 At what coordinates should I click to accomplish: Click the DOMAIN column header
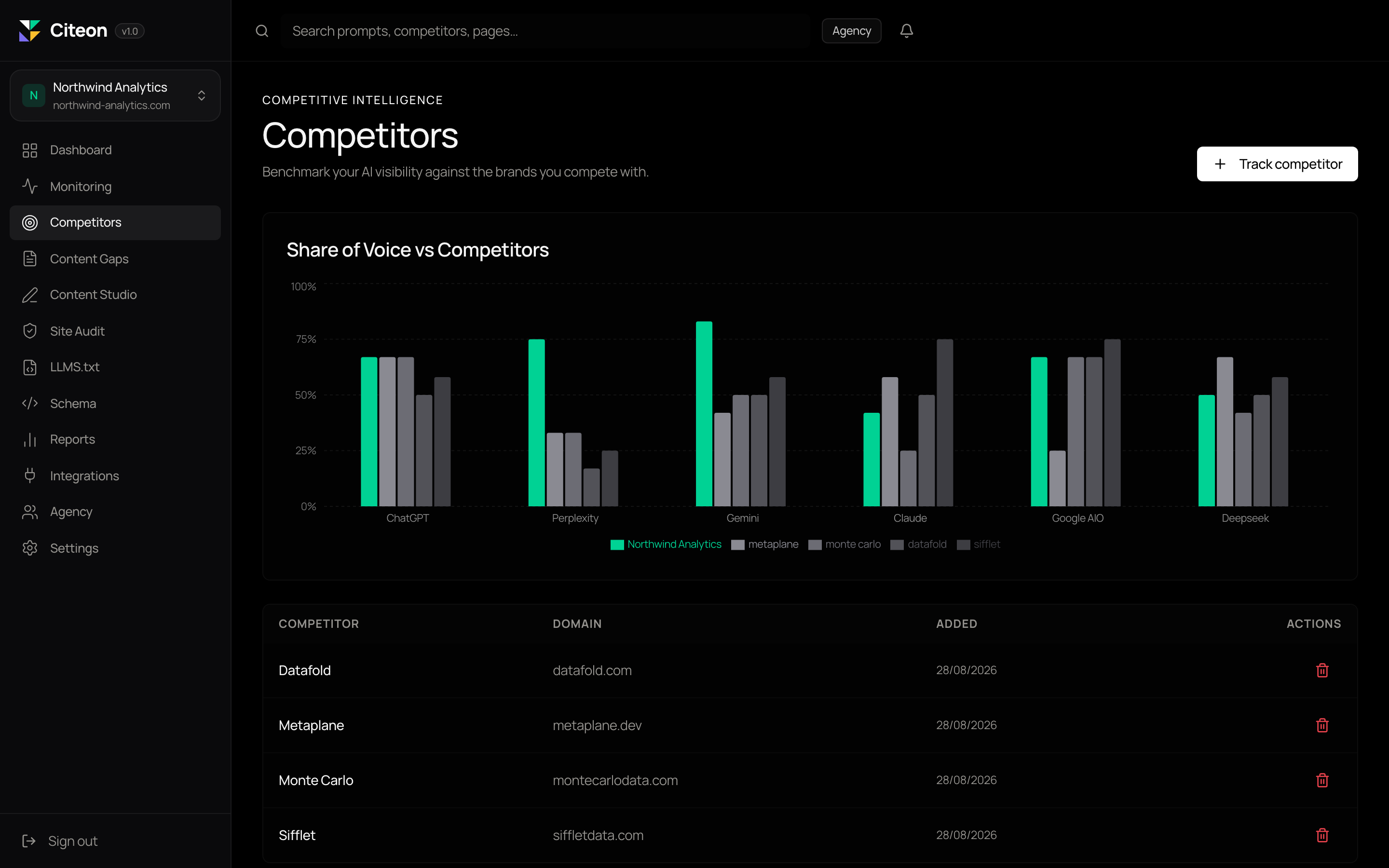[577, 624]
